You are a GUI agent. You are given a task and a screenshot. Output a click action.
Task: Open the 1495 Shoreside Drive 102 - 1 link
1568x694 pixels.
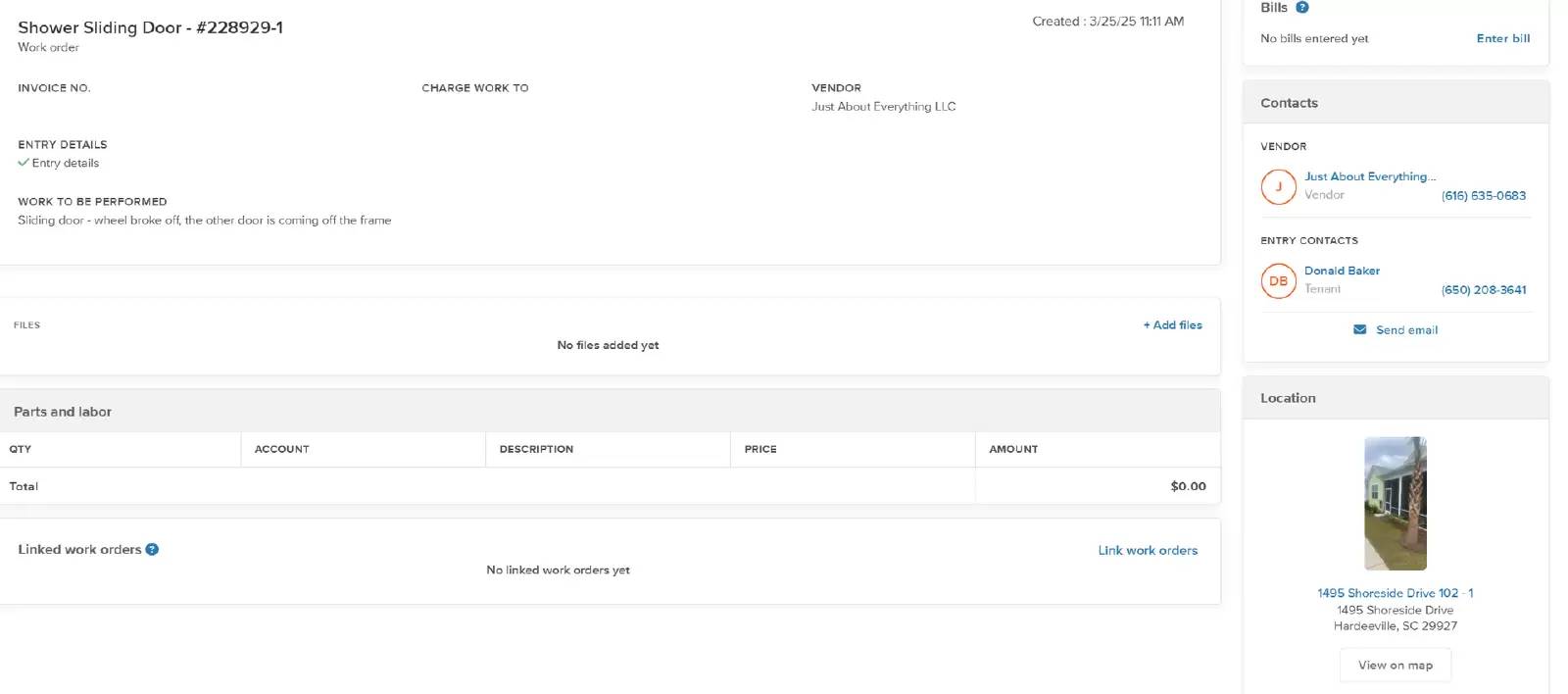tap(1395, 593)
